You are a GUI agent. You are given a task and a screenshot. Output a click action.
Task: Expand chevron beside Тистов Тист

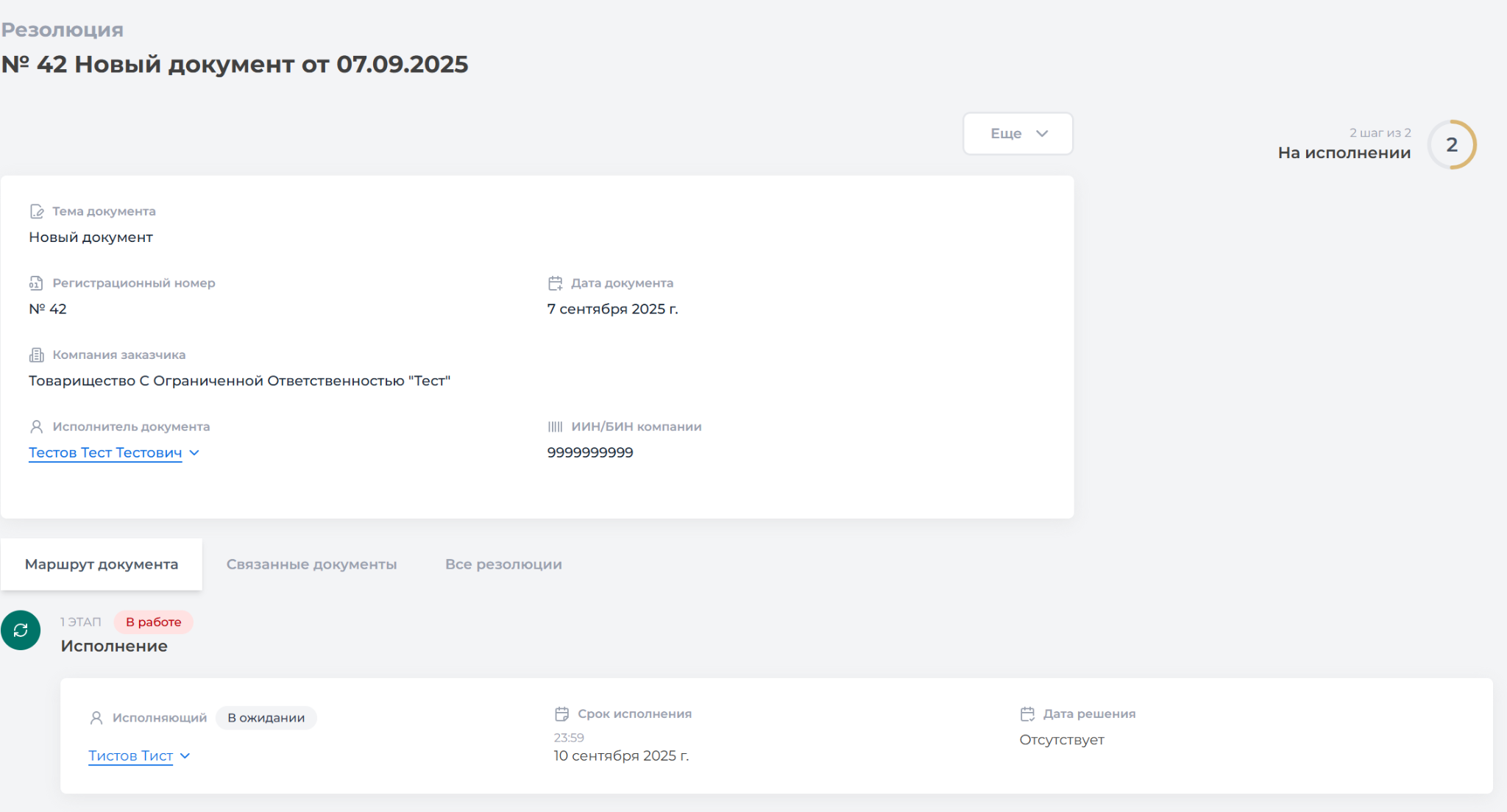(185, 756)
